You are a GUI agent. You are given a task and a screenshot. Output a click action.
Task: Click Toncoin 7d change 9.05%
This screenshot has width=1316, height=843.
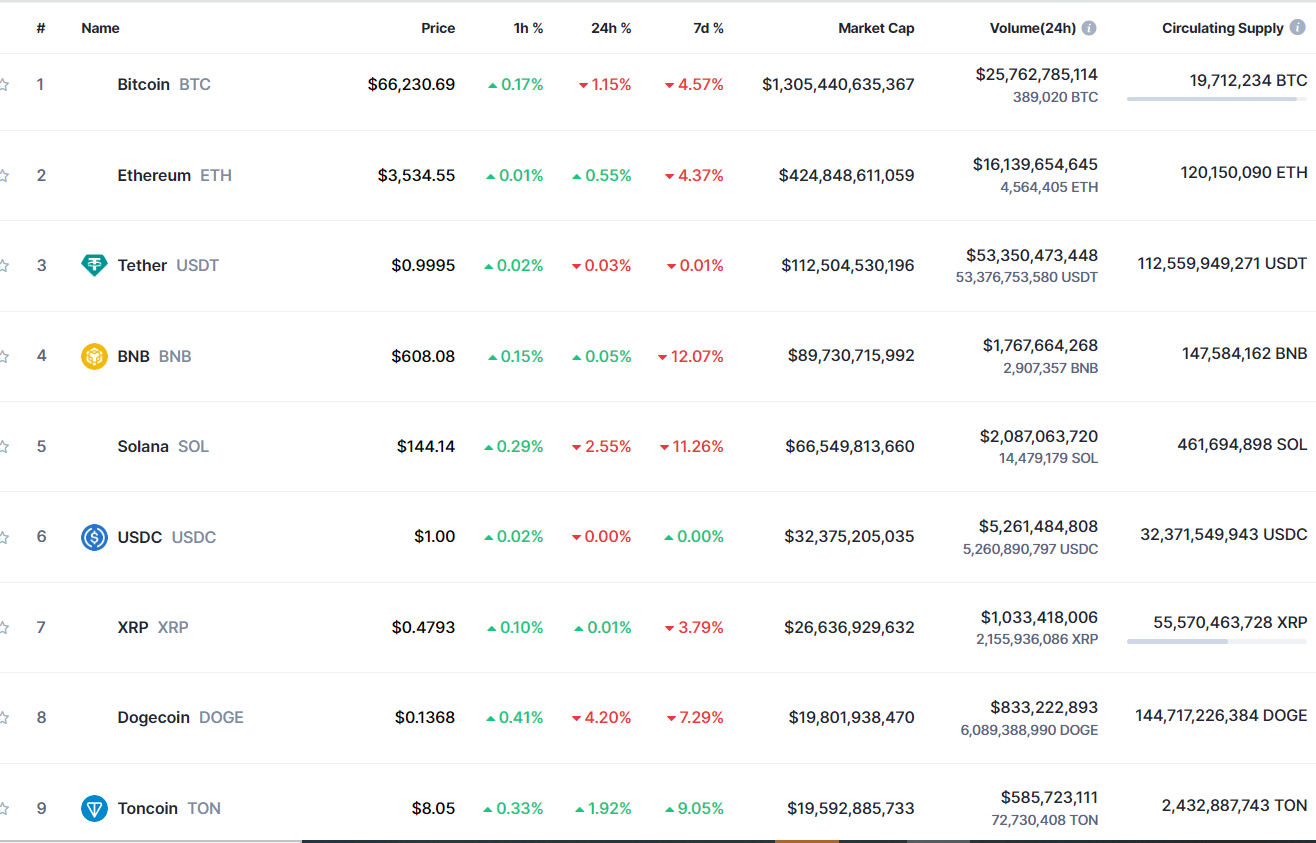coord(694,808)
